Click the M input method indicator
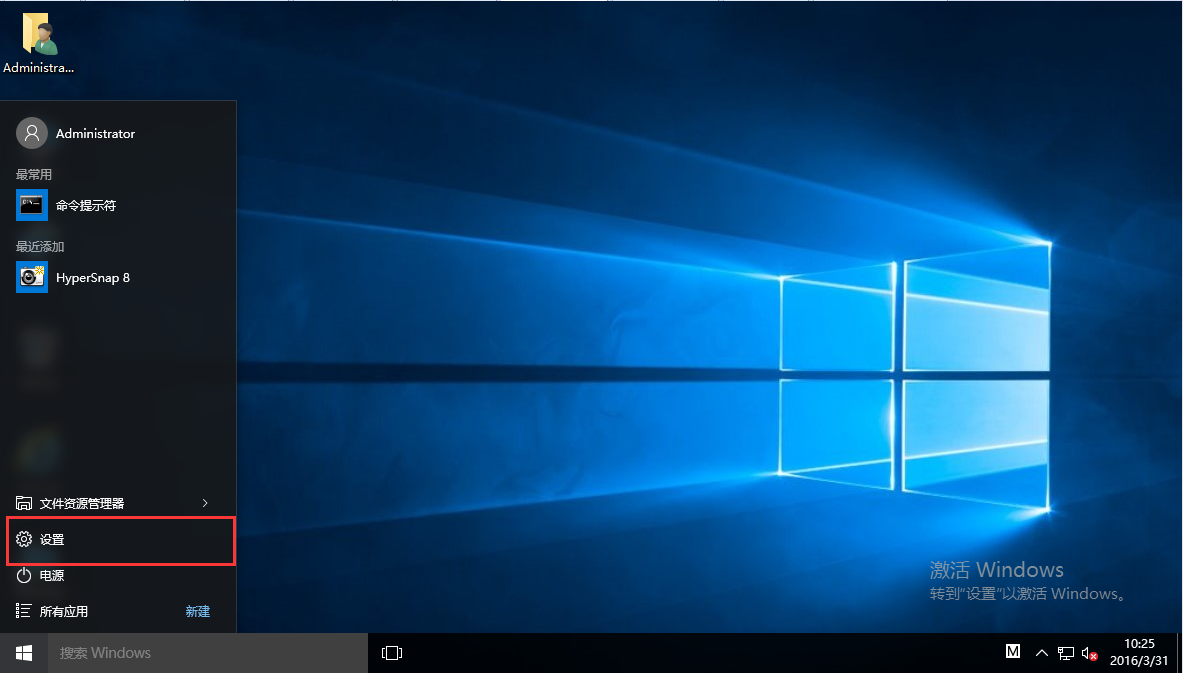 point(1013,652)
